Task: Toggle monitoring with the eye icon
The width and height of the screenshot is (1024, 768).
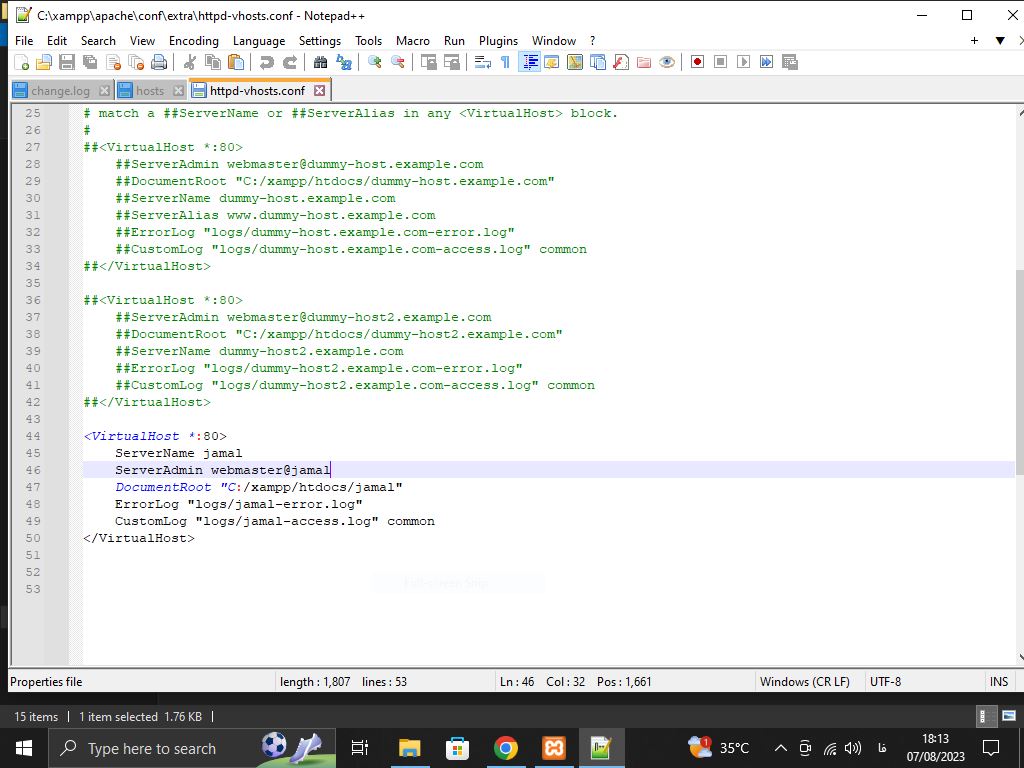Action: 667,62
